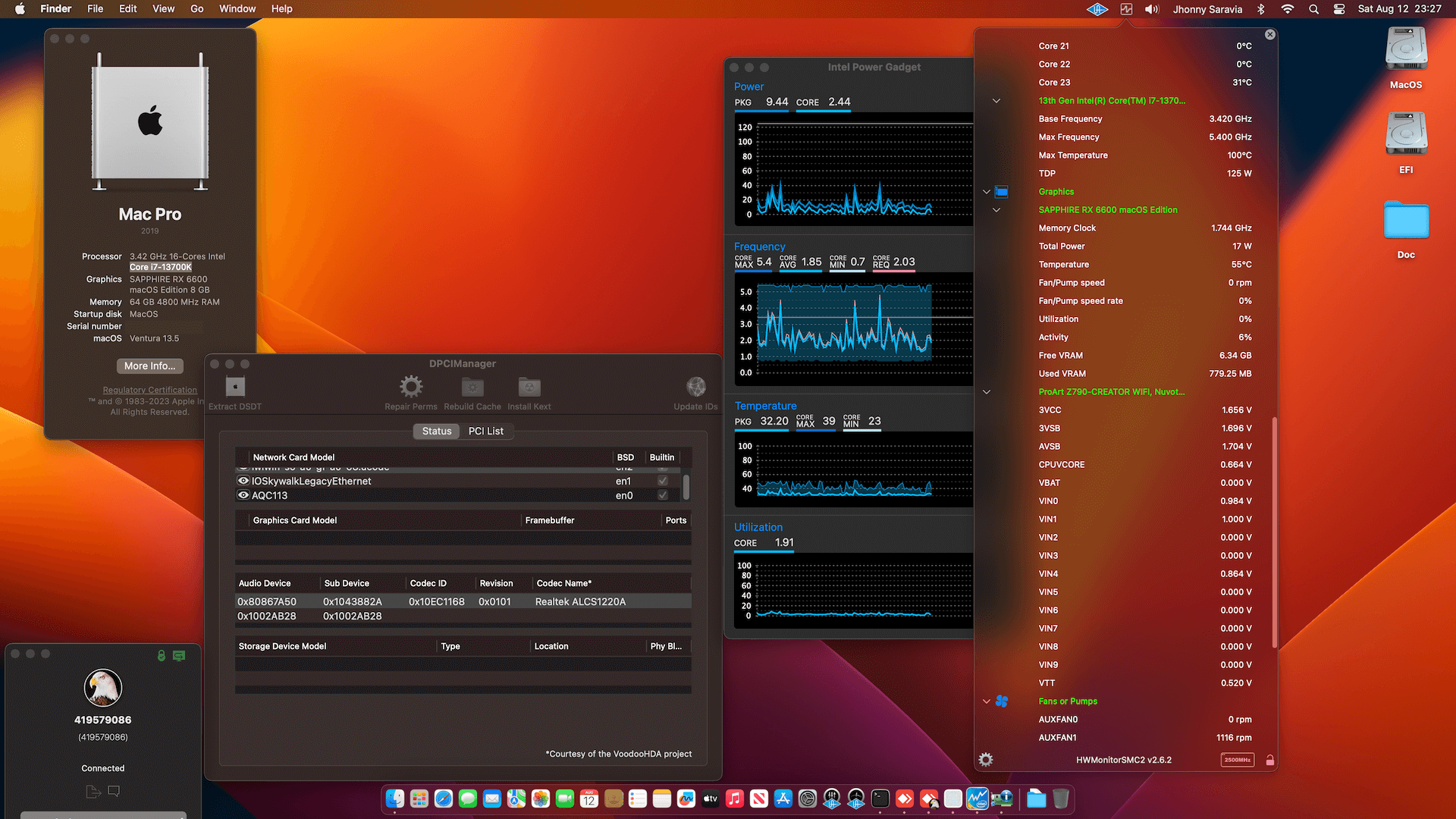
Task: Click the Repair Perms gear icon
Action: pos(411,387)
